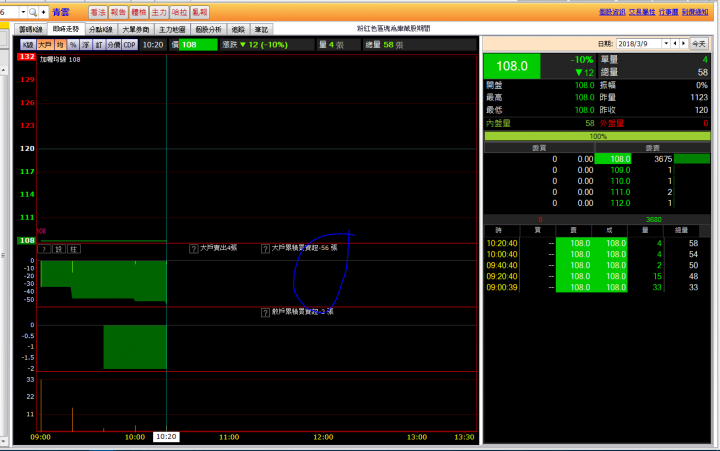The width and height of the screenshot is (720, 451).
Task: Click the date field showing 2018/3/9
Action: point(639,44)
